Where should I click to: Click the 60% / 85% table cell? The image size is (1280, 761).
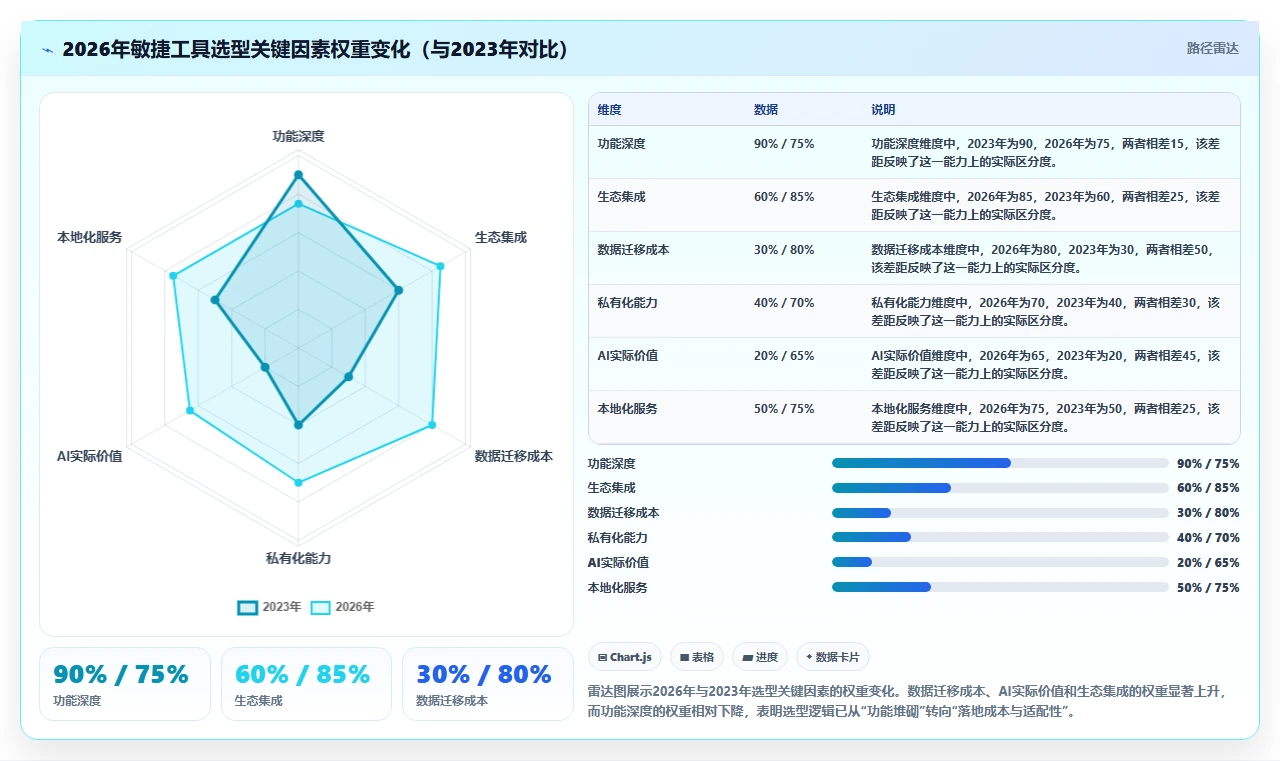(784, 197)
